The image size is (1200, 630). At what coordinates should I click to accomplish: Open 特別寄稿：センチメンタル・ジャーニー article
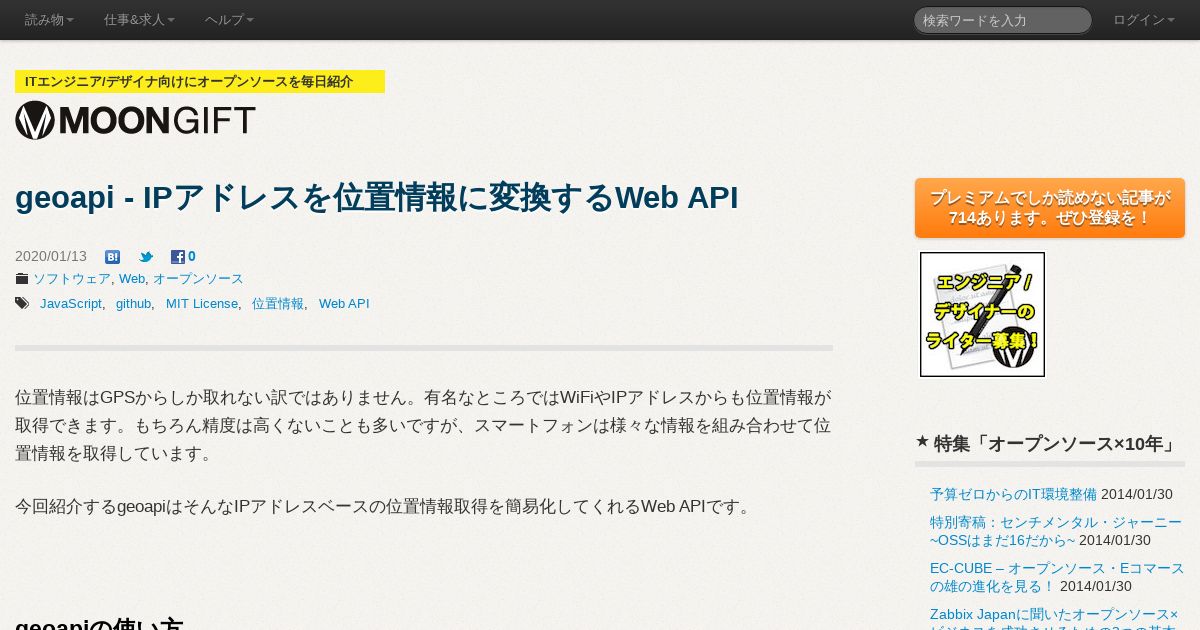coord(1056,531)
